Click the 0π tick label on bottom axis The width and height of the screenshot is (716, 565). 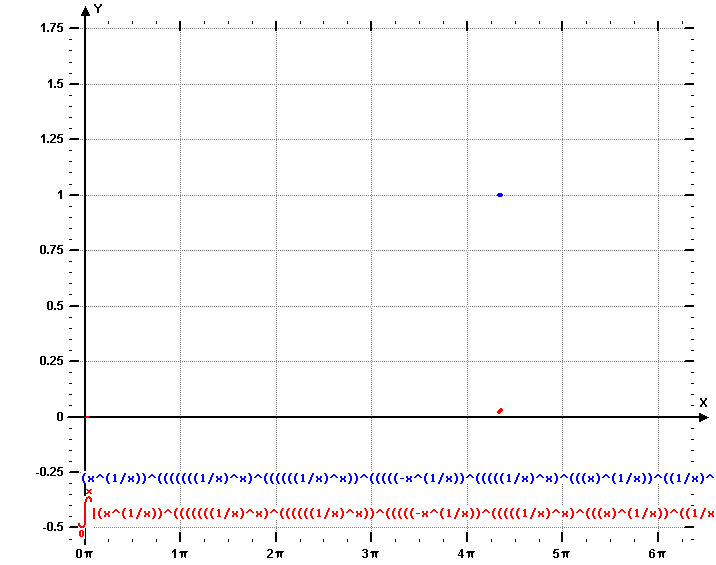84,552
